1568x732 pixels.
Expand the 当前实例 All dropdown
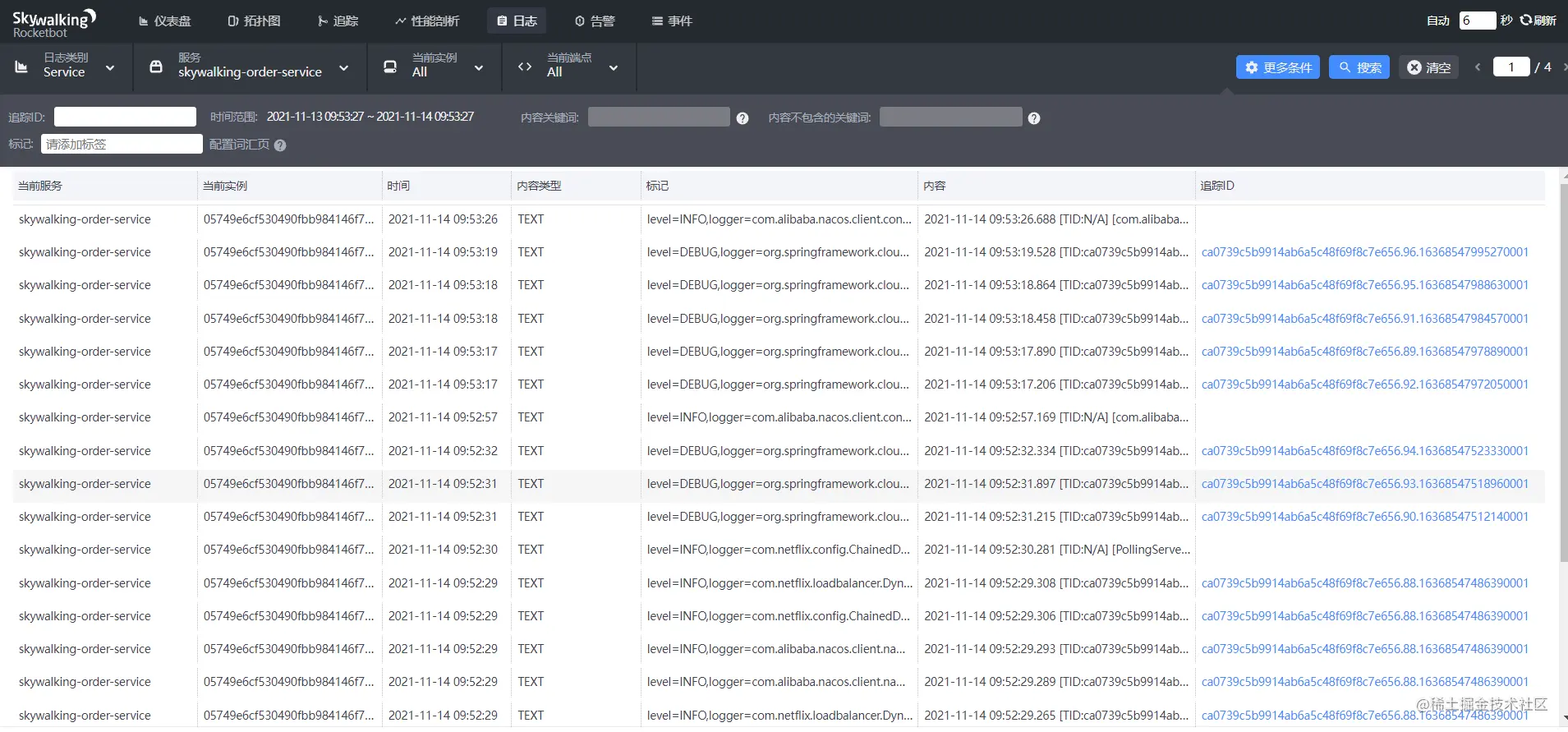tap(435, 67)
